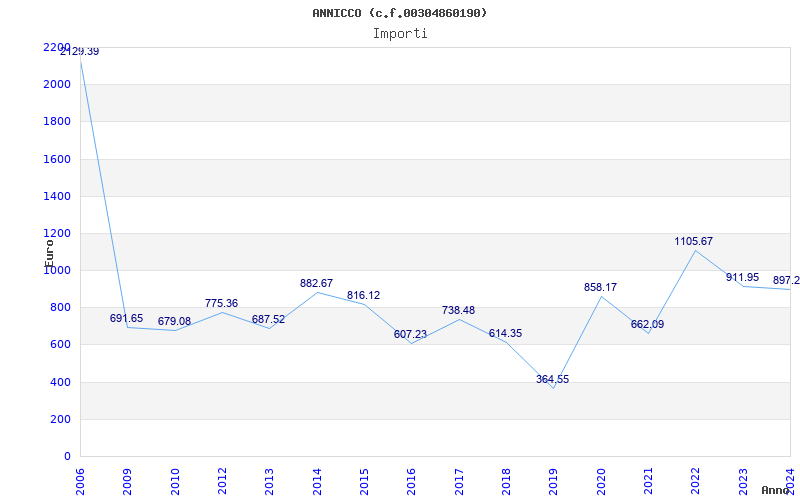Click the y-axis value 1800
Screen dimensions: 800x500
(57, 121)
